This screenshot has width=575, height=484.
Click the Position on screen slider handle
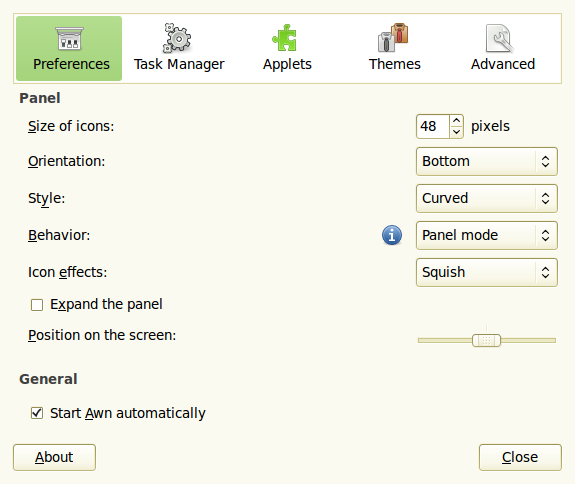(x=486, y=340)
